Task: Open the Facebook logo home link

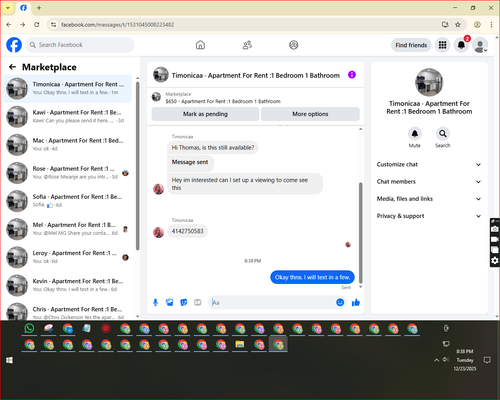Action: tap(14, 45)
